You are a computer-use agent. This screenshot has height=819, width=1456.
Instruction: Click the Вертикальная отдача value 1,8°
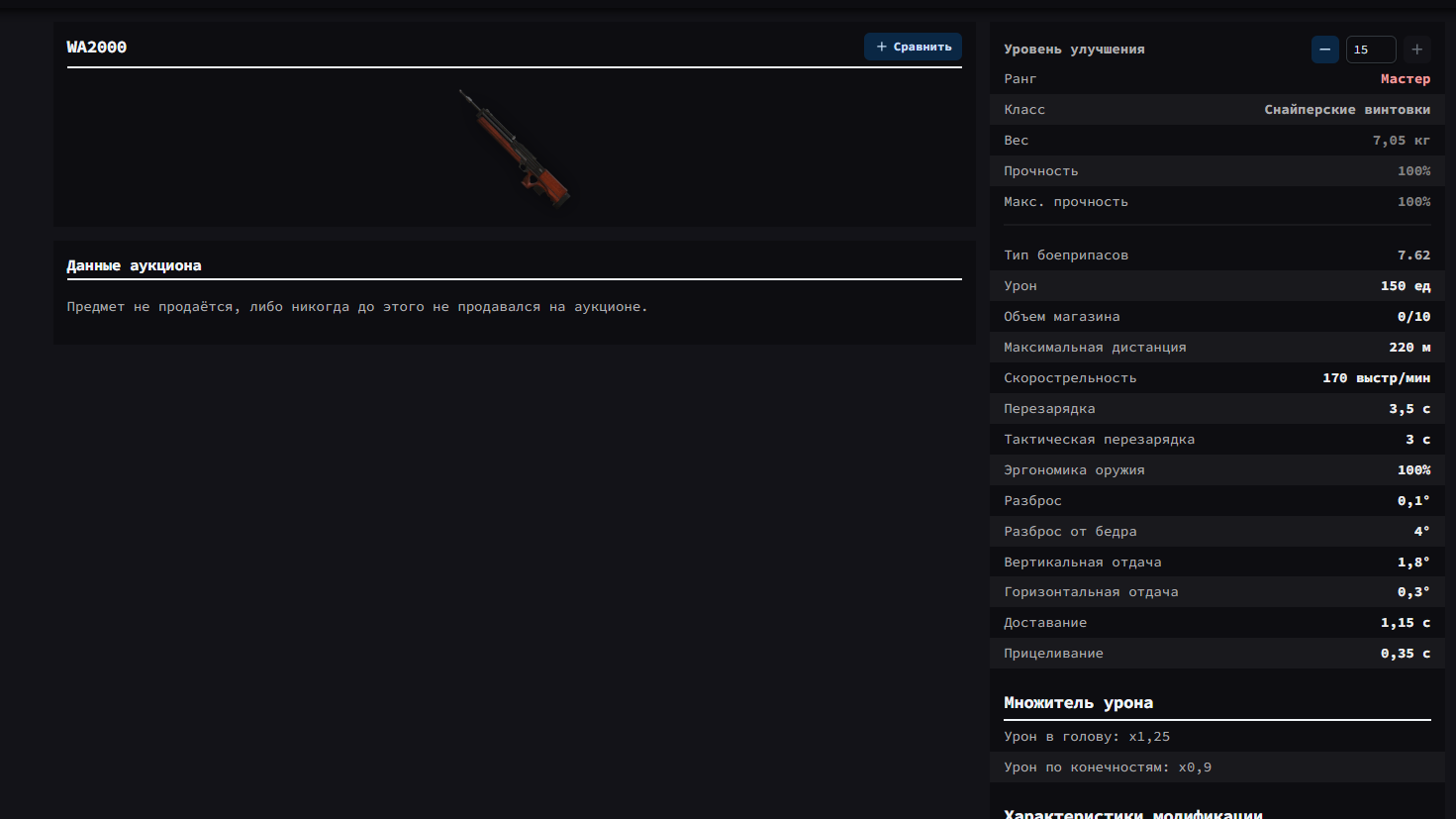tap(1413, 563)
